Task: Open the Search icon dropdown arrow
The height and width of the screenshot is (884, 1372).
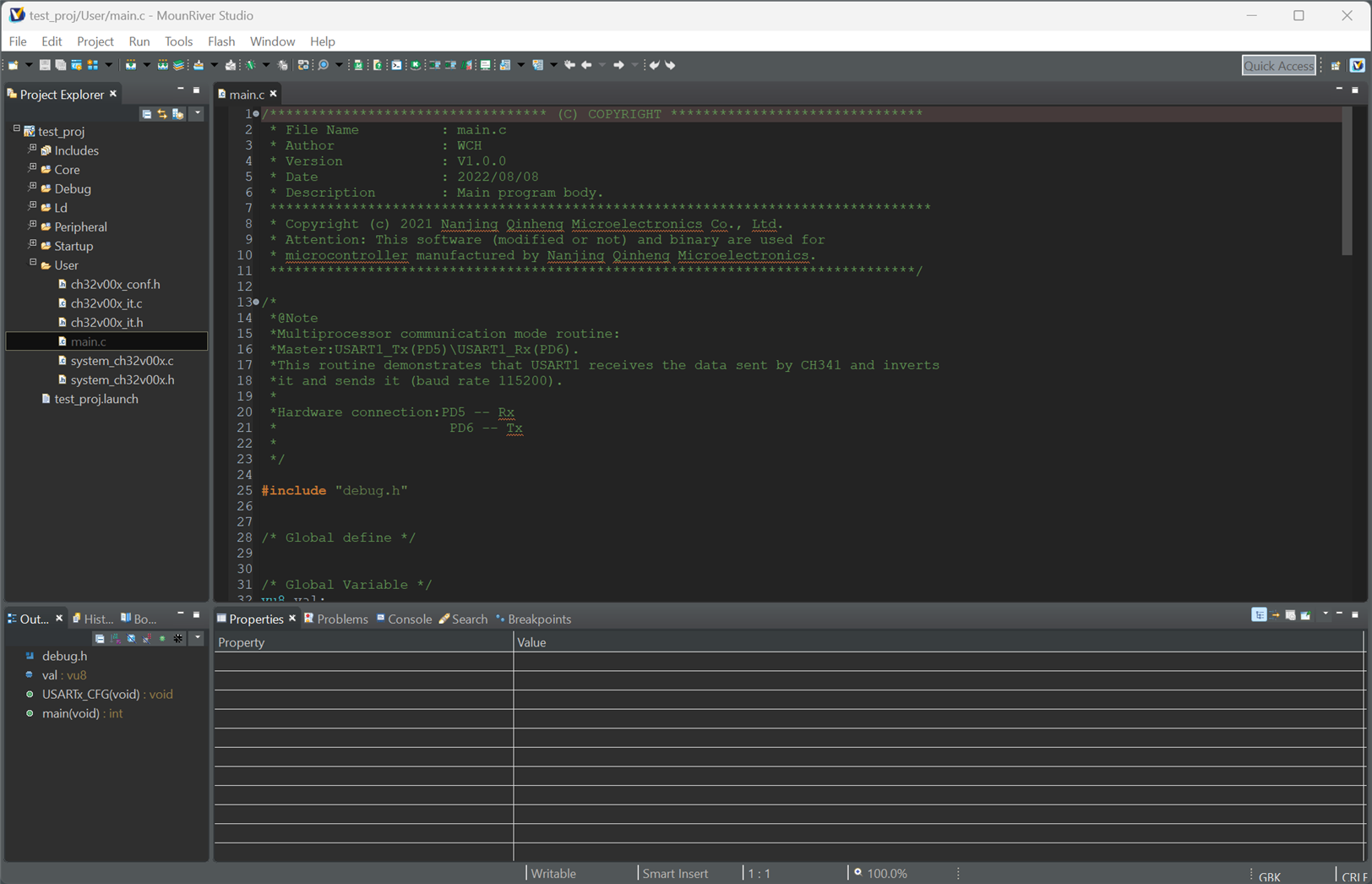Action: point(339,65)
